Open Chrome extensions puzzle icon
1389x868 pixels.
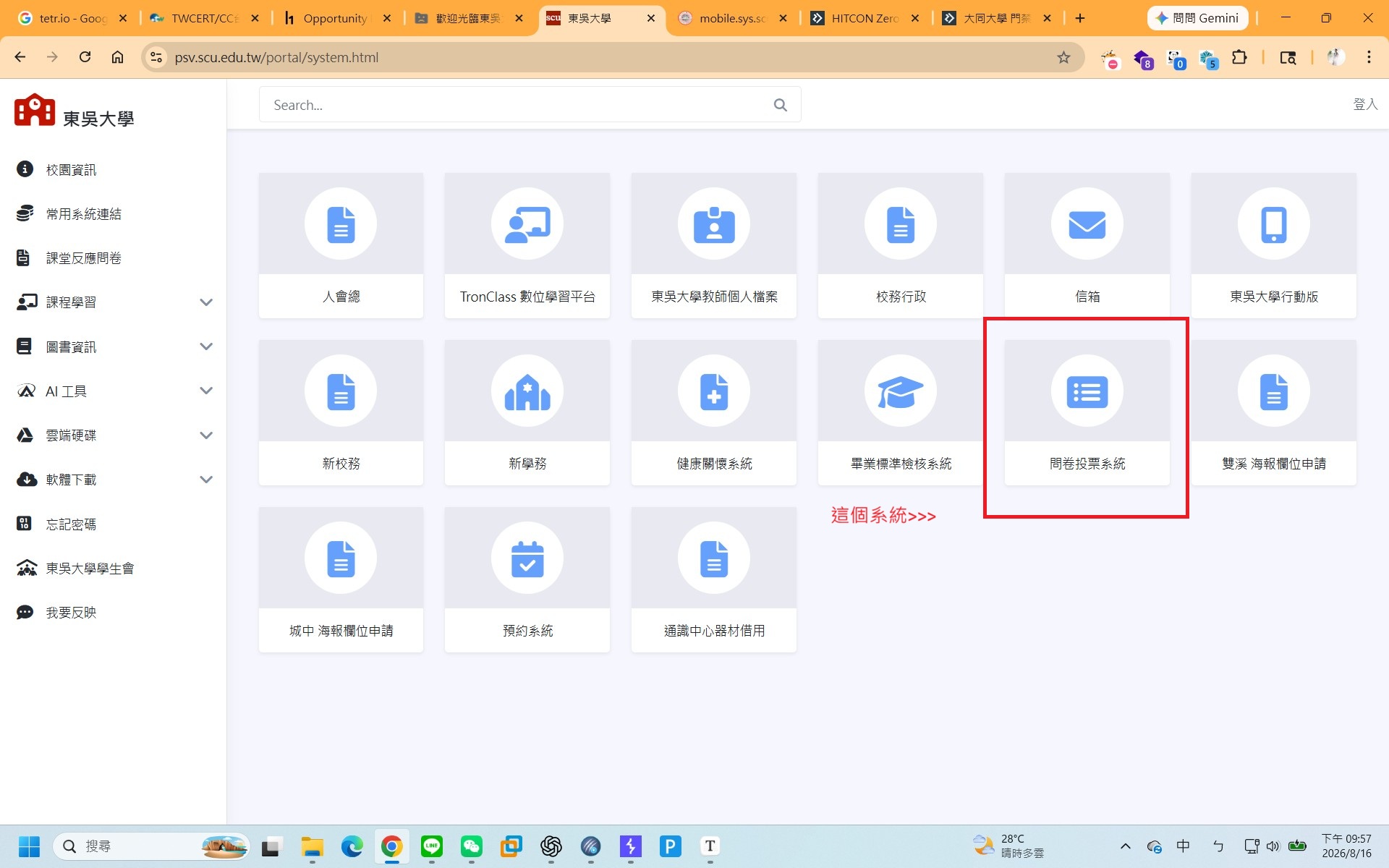pyautogui.click(x=1239, y=57)
